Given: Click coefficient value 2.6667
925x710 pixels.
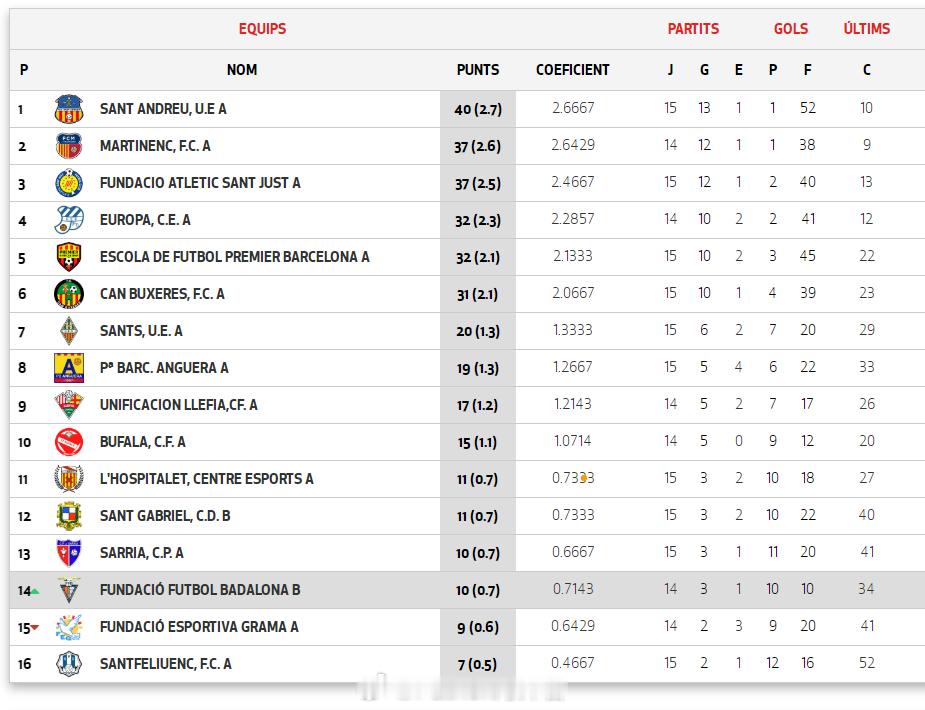Looking at the screenshot, I should pyautogui.click(x=573, y=108).
